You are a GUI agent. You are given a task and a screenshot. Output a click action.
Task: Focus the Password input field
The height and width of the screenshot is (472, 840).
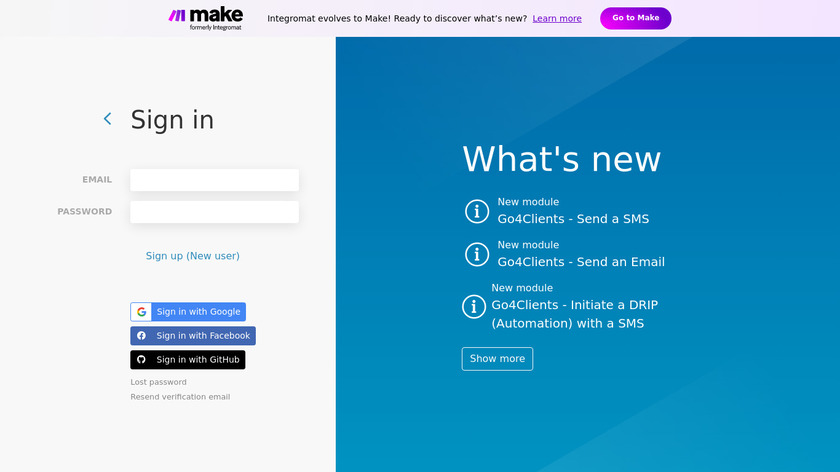[x=214, y=212]
